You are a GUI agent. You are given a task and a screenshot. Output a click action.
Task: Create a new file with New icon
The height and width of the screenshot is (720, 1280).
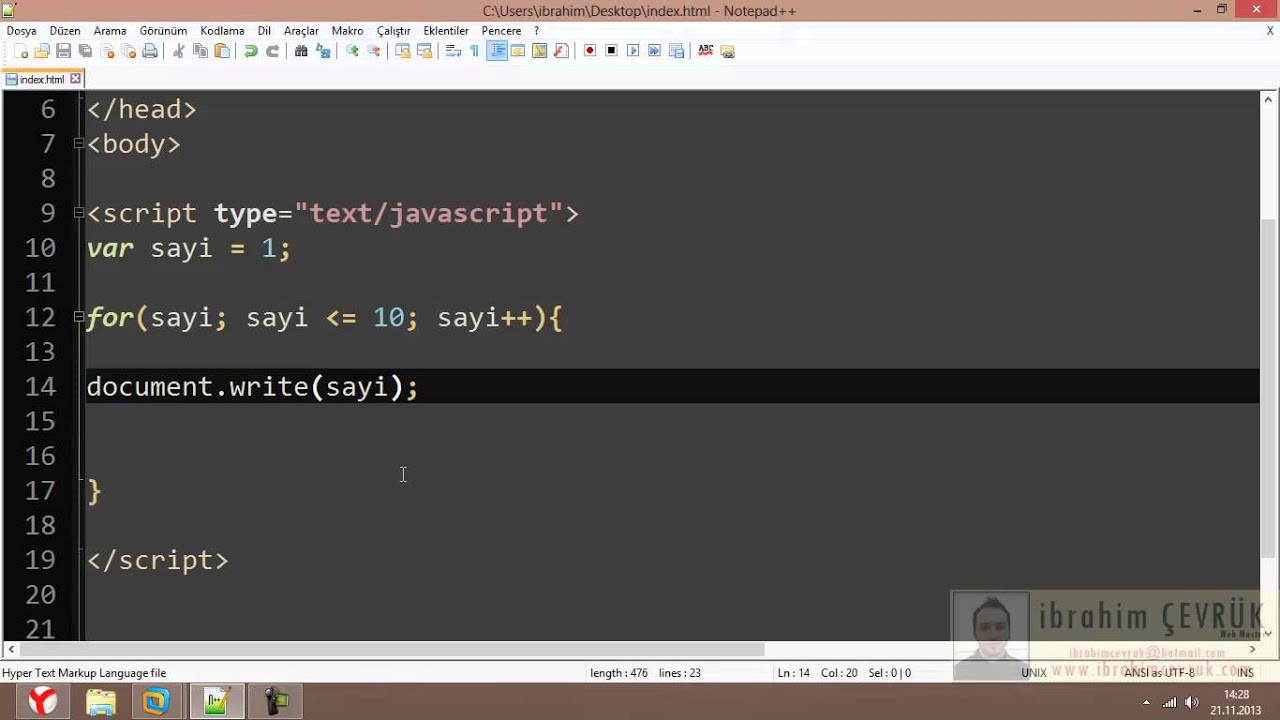pos(21,51)
